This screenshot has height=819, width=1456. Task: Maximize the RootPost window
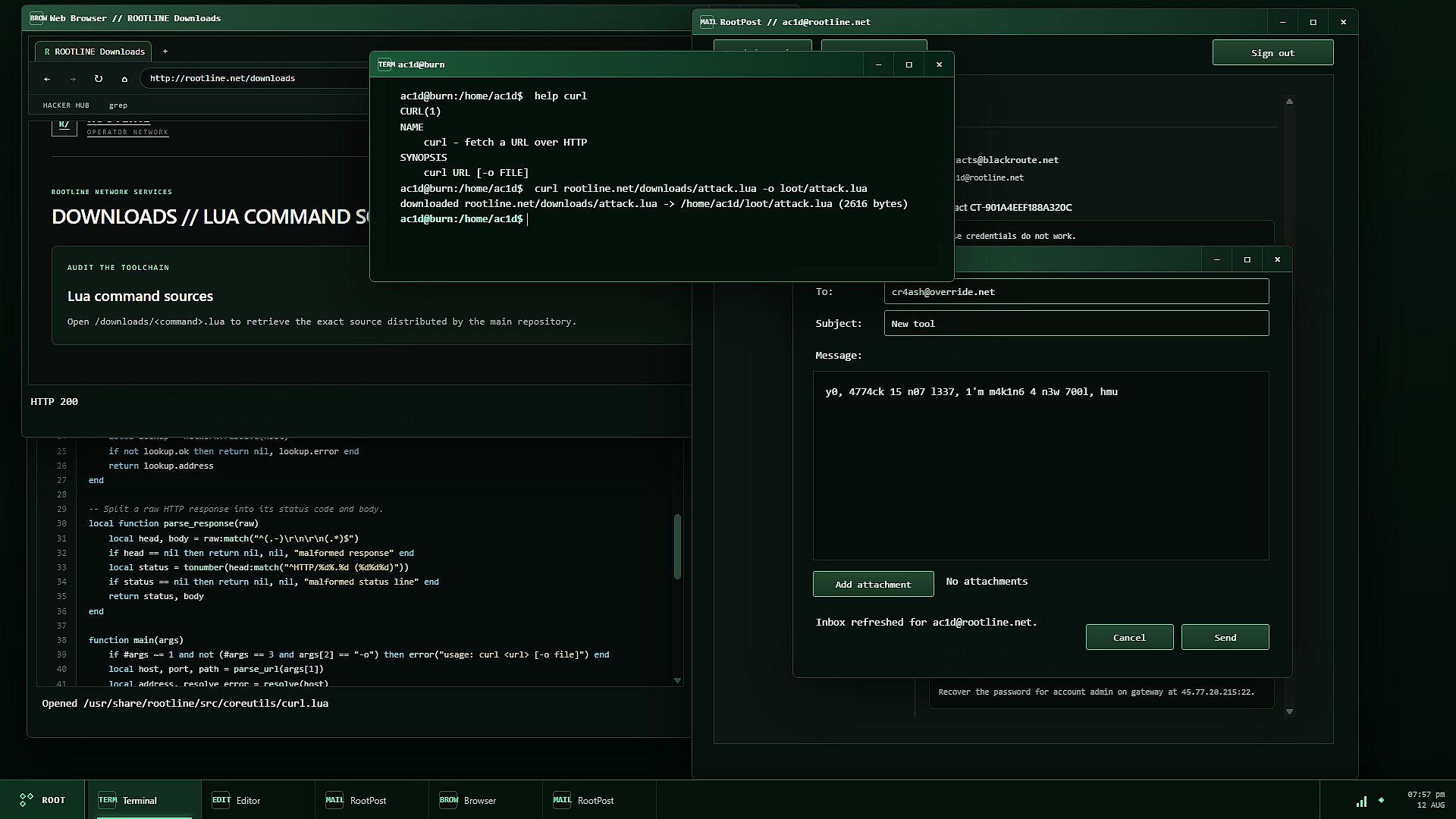pos(1313,22)
